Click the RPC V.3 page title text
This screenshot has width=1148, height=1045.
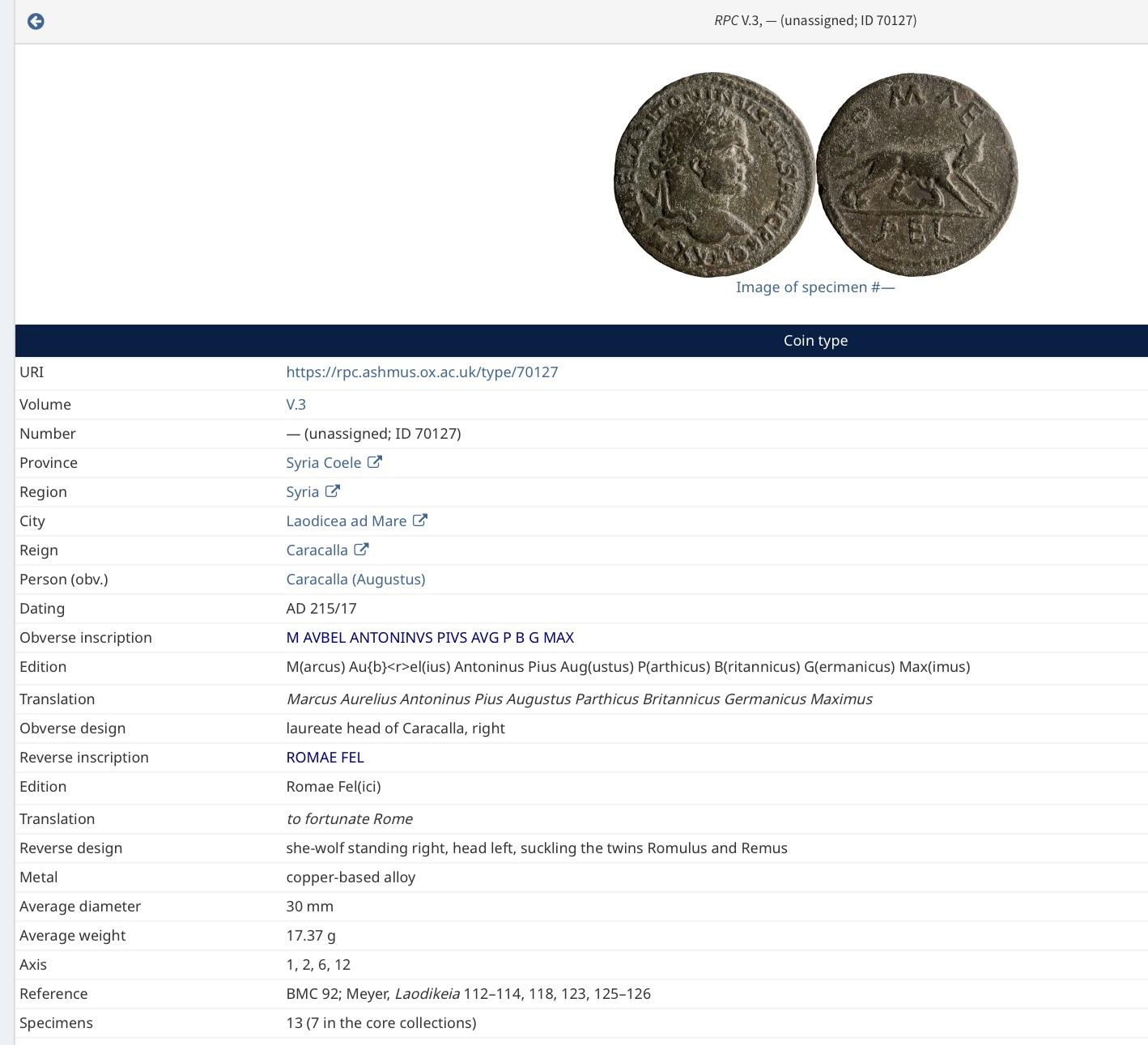pyautogui.click(x=815, y=20)
